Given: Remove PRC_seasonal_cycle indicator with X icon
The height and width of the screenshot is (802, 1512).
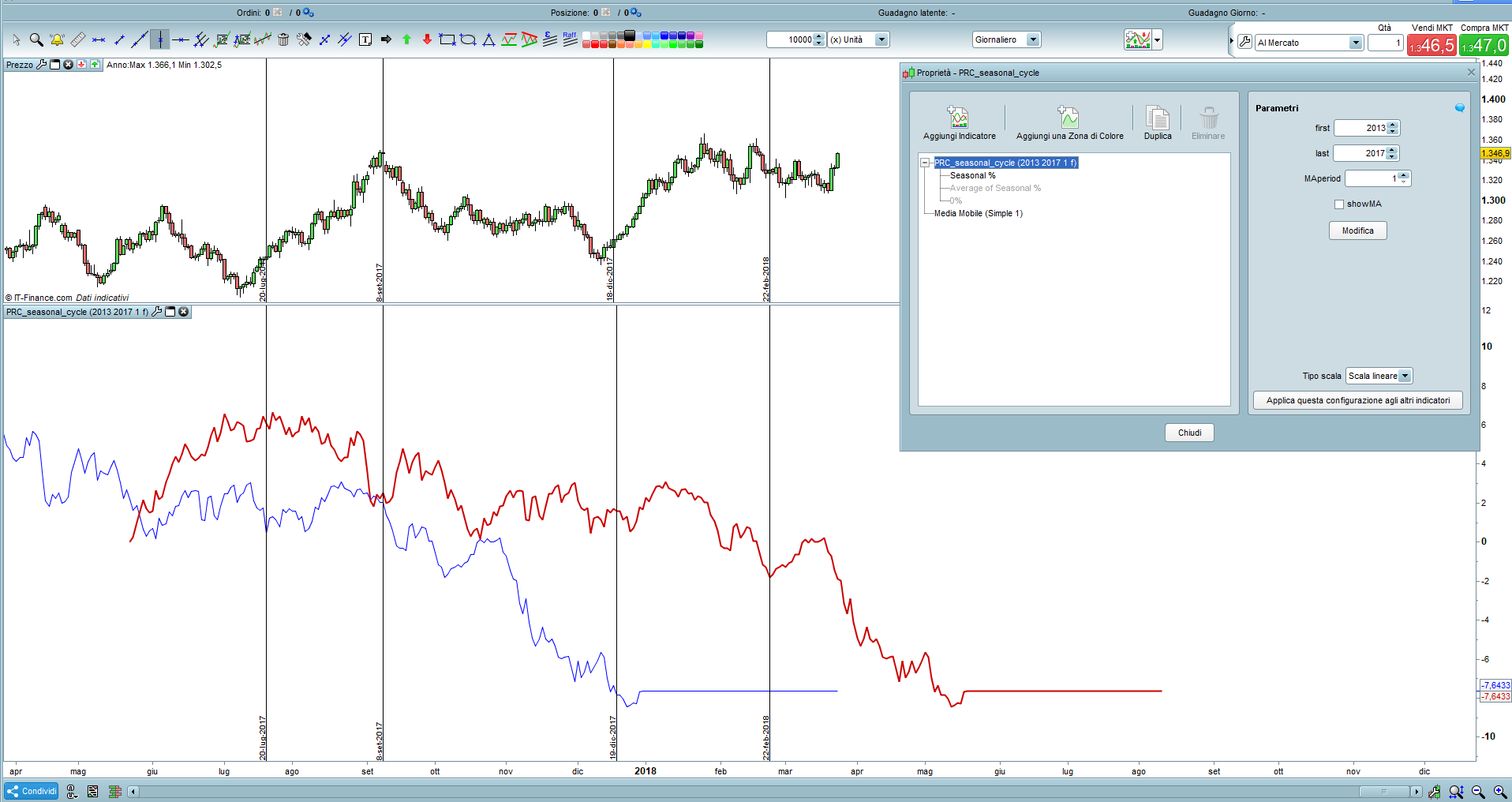Looking at the screenshot, I should [184, 312].
